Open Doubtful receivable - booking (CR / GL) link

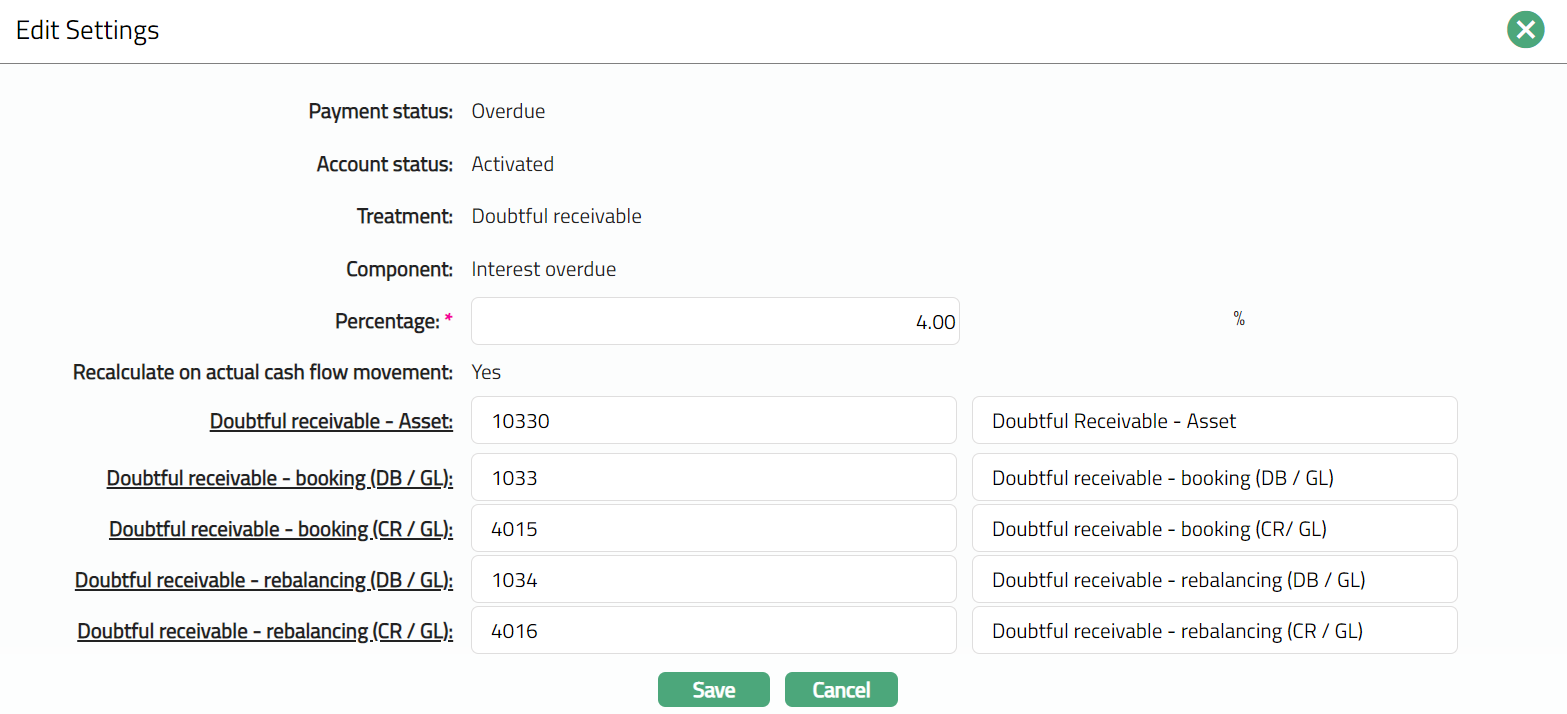[x=281, y=530]
